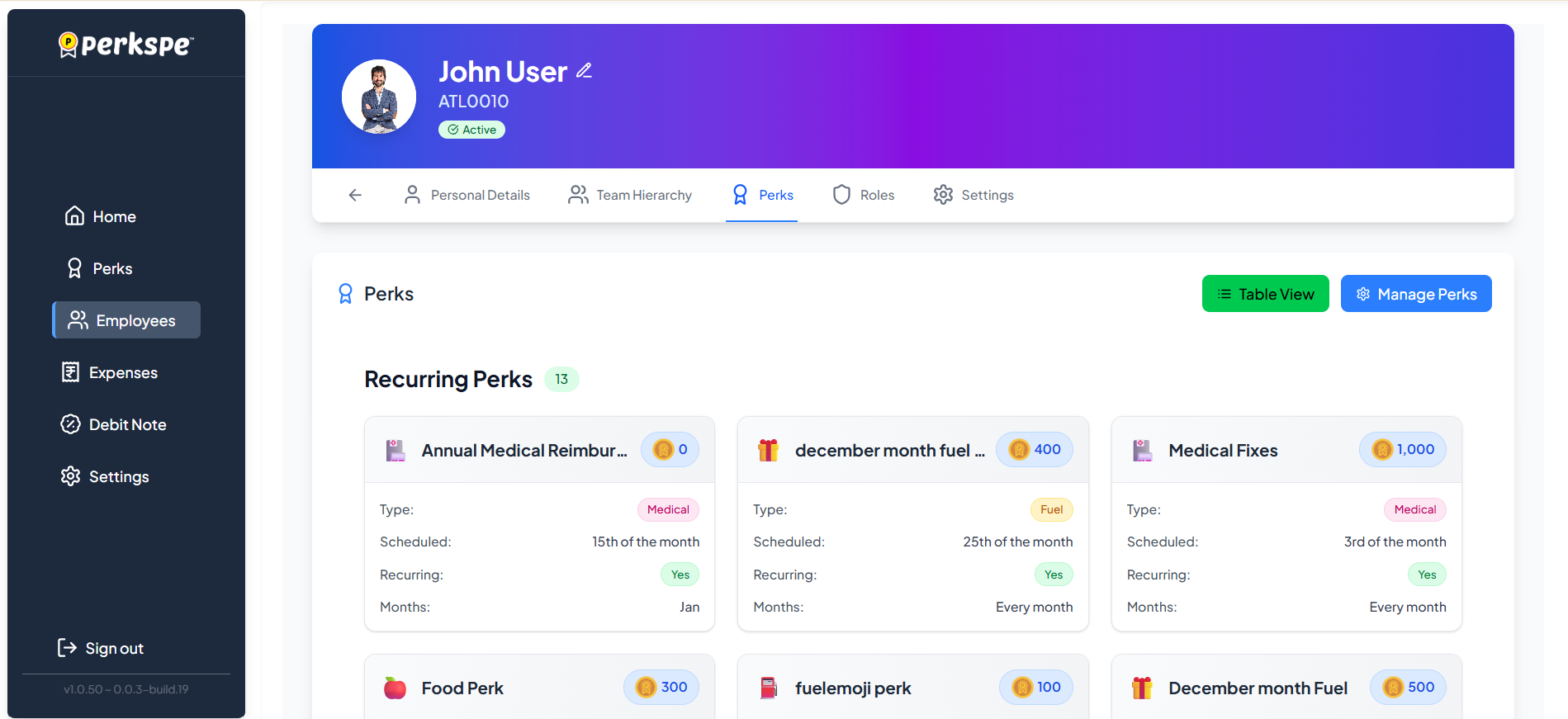Click the back arrow in profile tabs
Viewport: 1568px width, 719px height.
point(355,195)
